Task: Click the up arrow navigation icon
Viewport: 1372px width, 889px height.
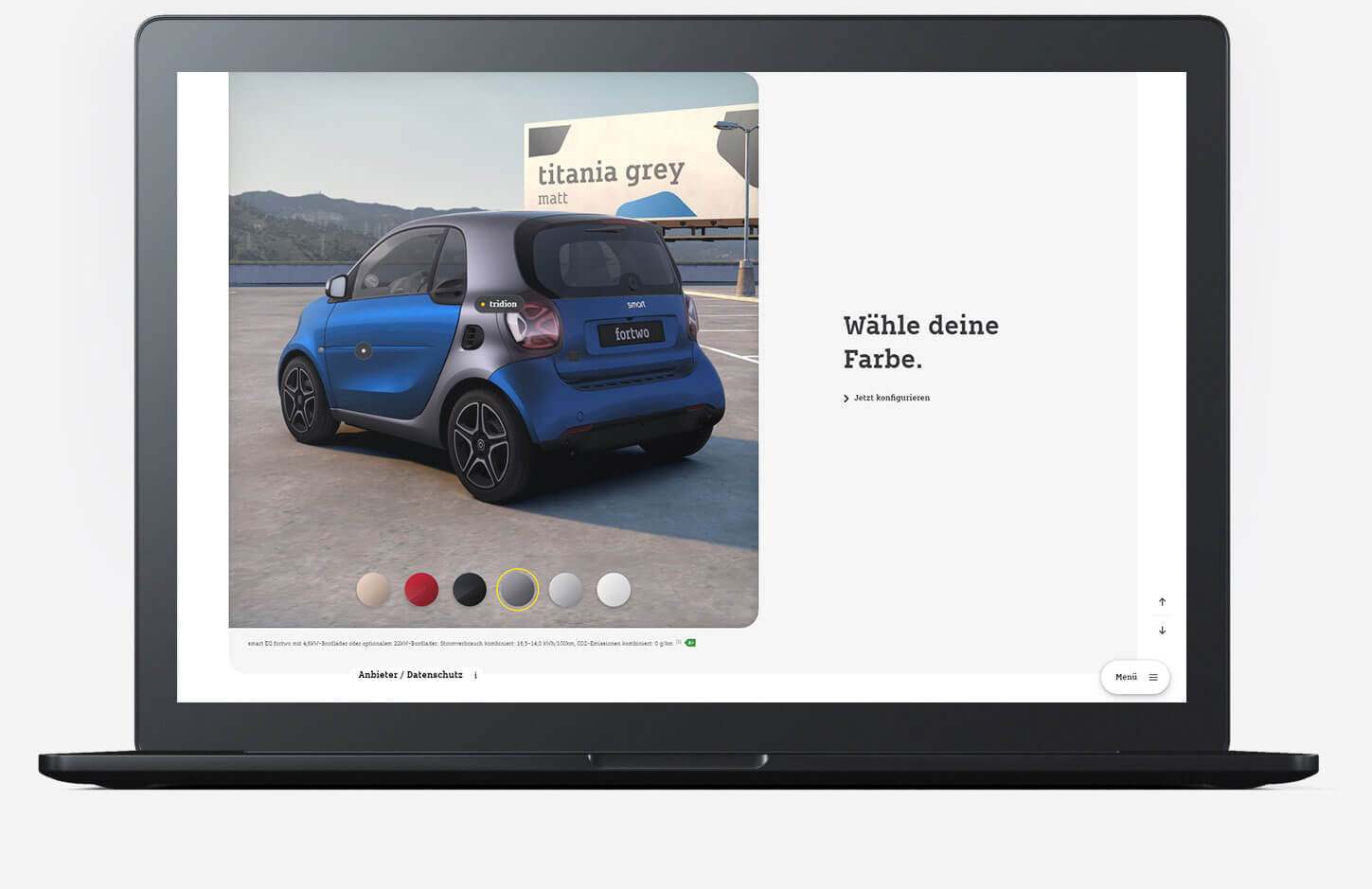Action: pos(1162,602)
